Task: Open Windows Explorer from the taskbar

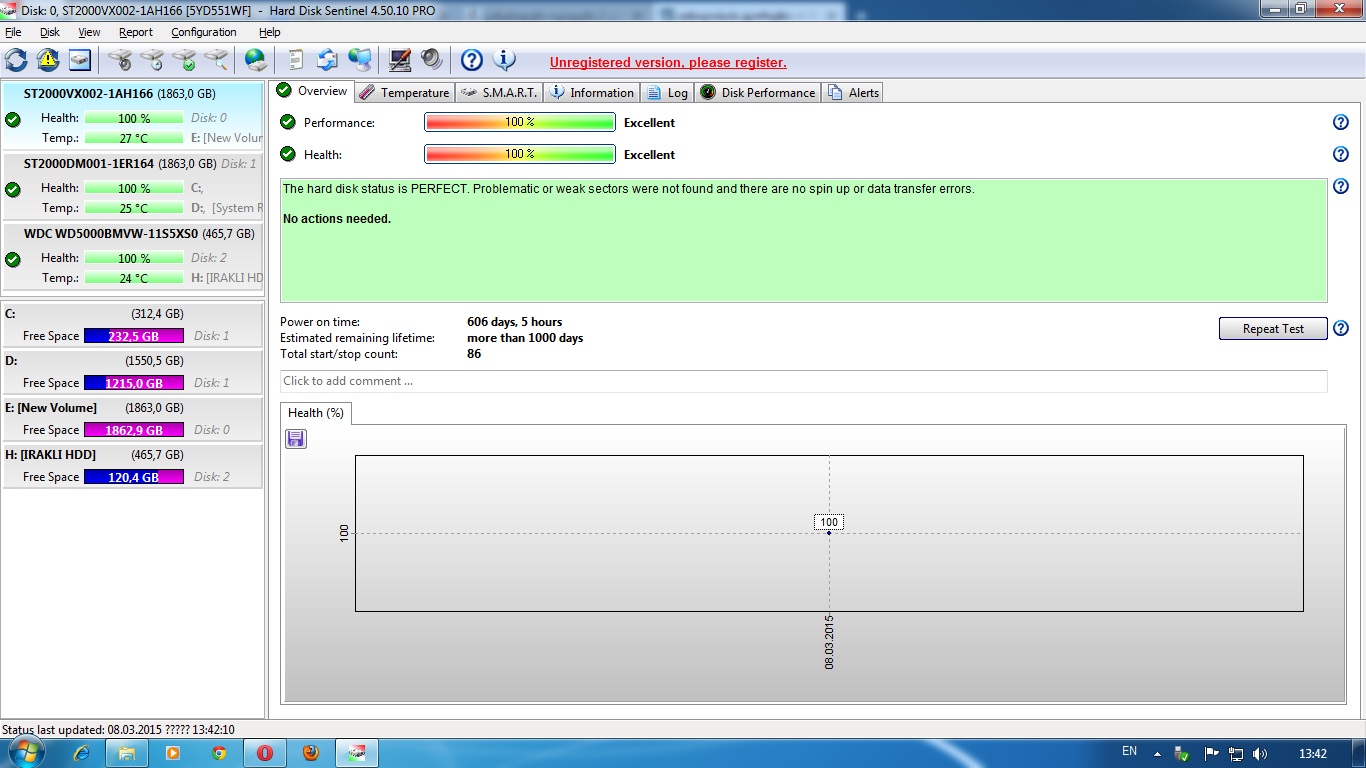Action: pyautogui.click(x=127, y=753)
